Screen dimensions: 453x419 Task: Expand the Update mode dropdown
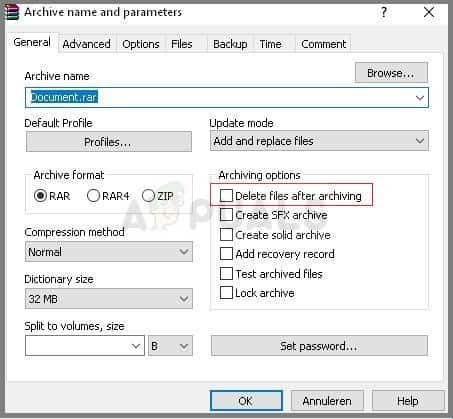point(319,141)
